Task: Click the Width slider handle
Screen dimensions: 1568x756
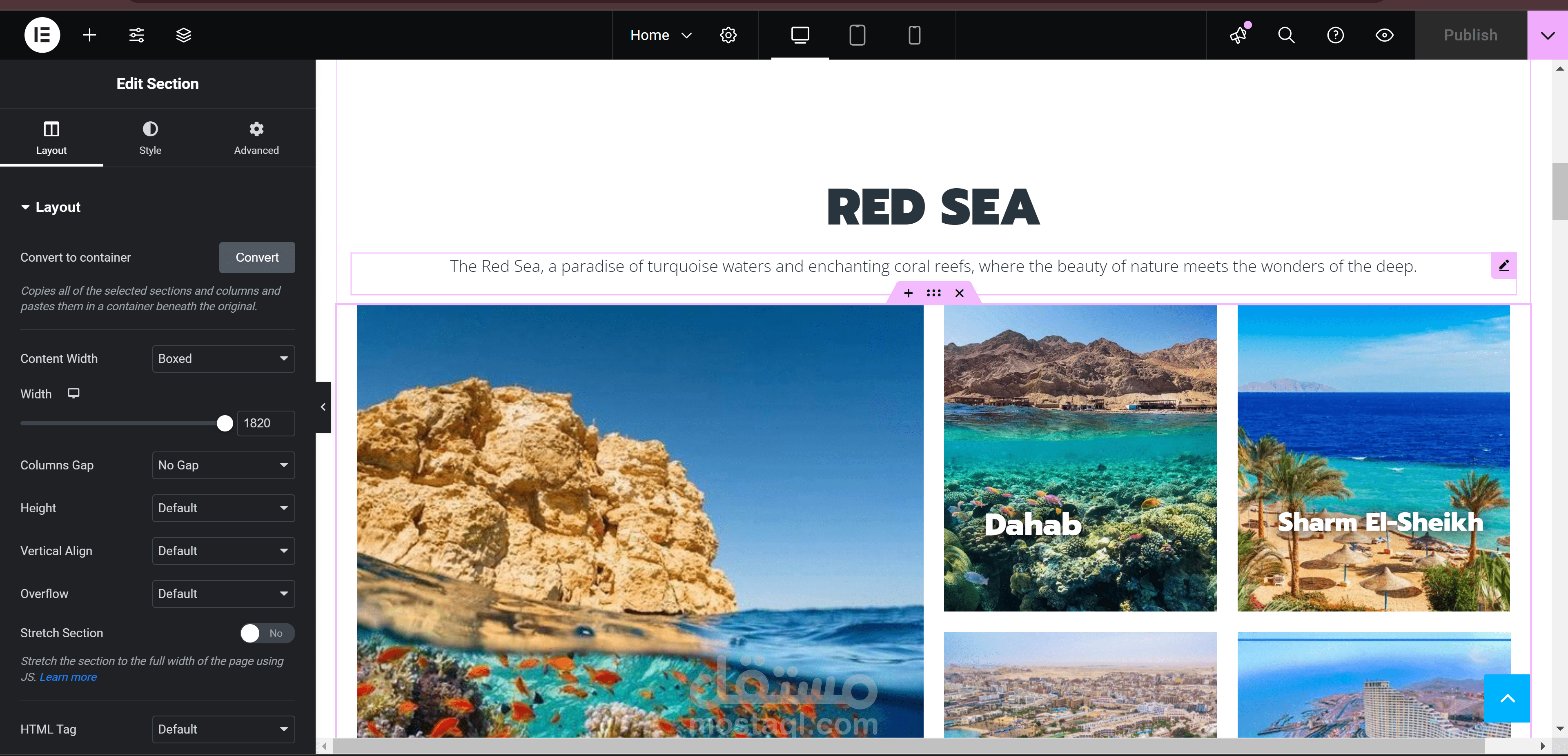Action: [225, 423]
